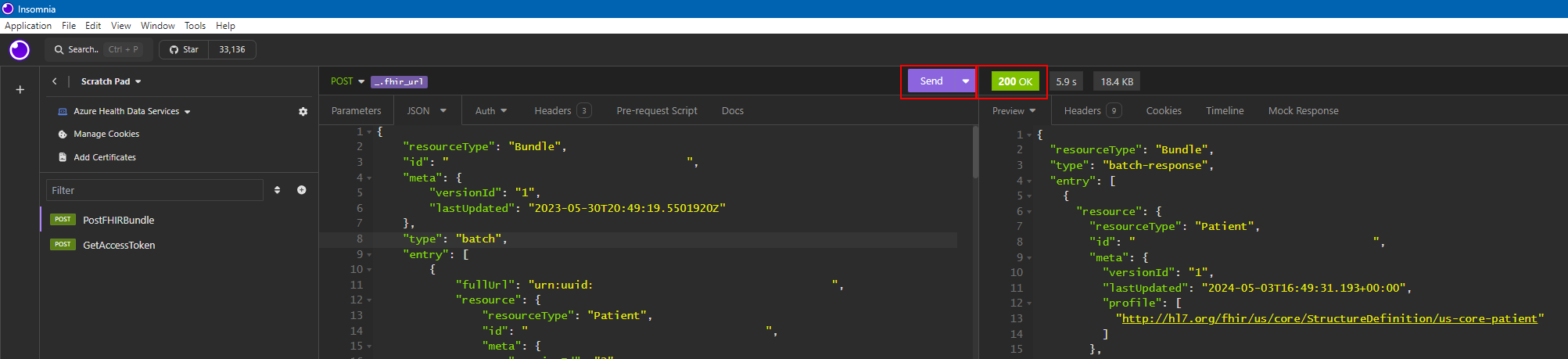Open the File menu
The width and height of the screenshot is (1568, 359).
click(x=69, y=26)
